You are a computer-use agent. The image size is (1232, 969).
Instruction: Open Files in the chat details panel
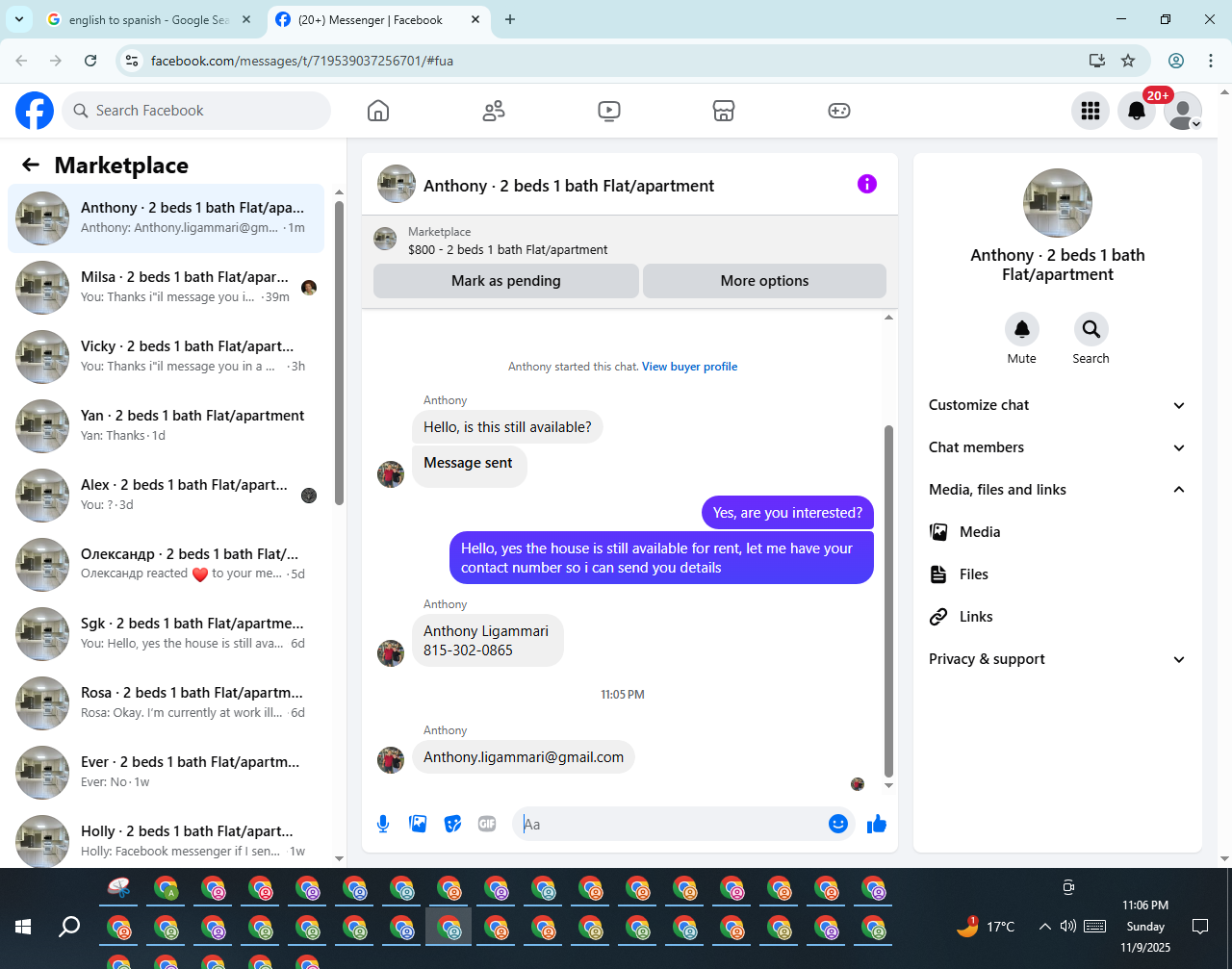click(1058, 574)
